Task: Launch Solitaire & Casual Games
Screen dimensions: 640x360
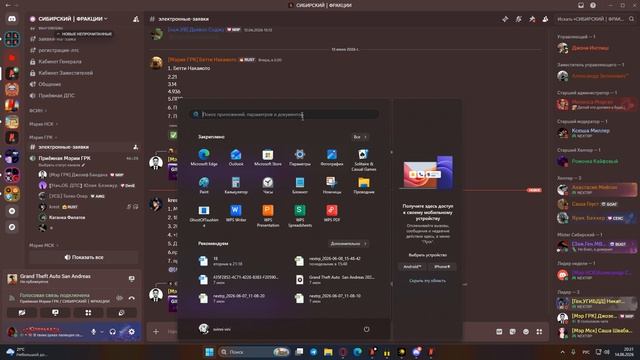Action: [x=363, y=159]
